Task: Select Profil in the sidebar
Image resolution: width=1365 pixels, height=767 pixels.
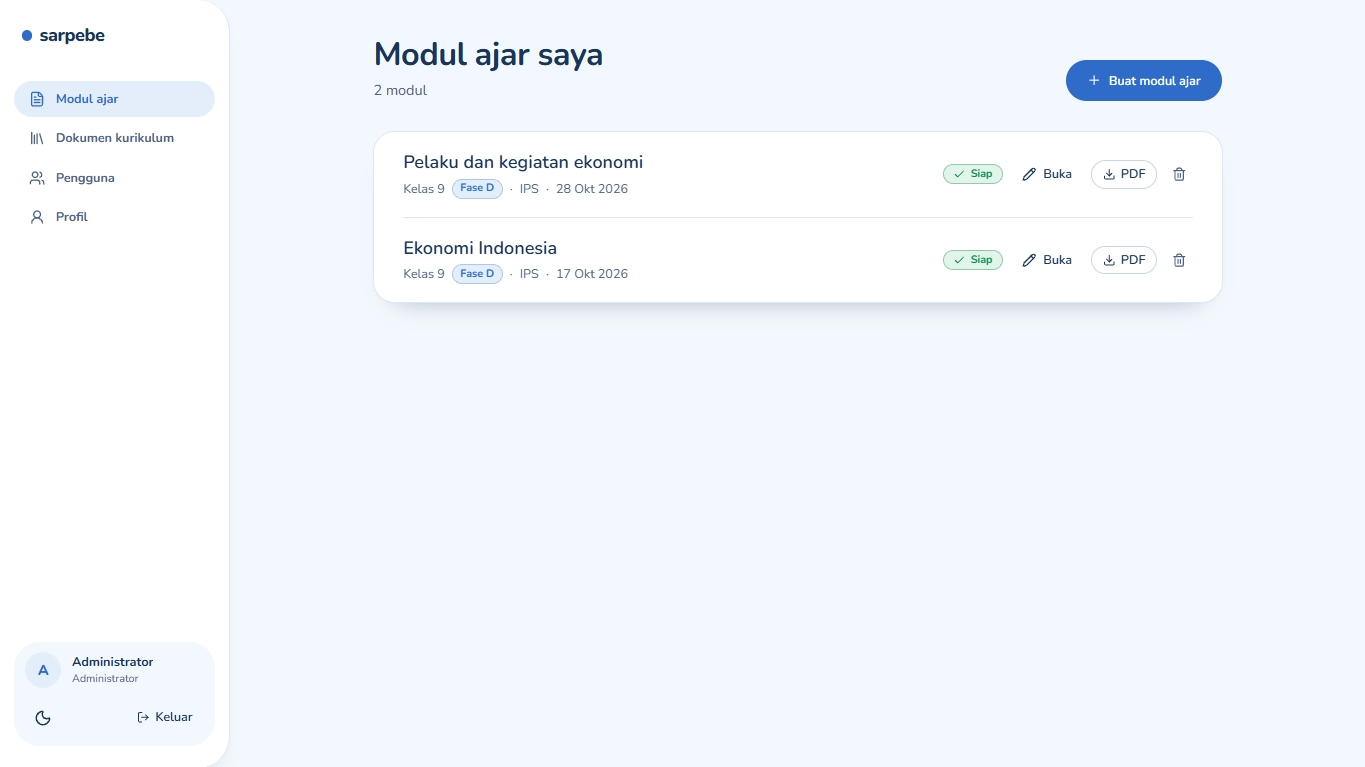Action: [x=114, y=217]
